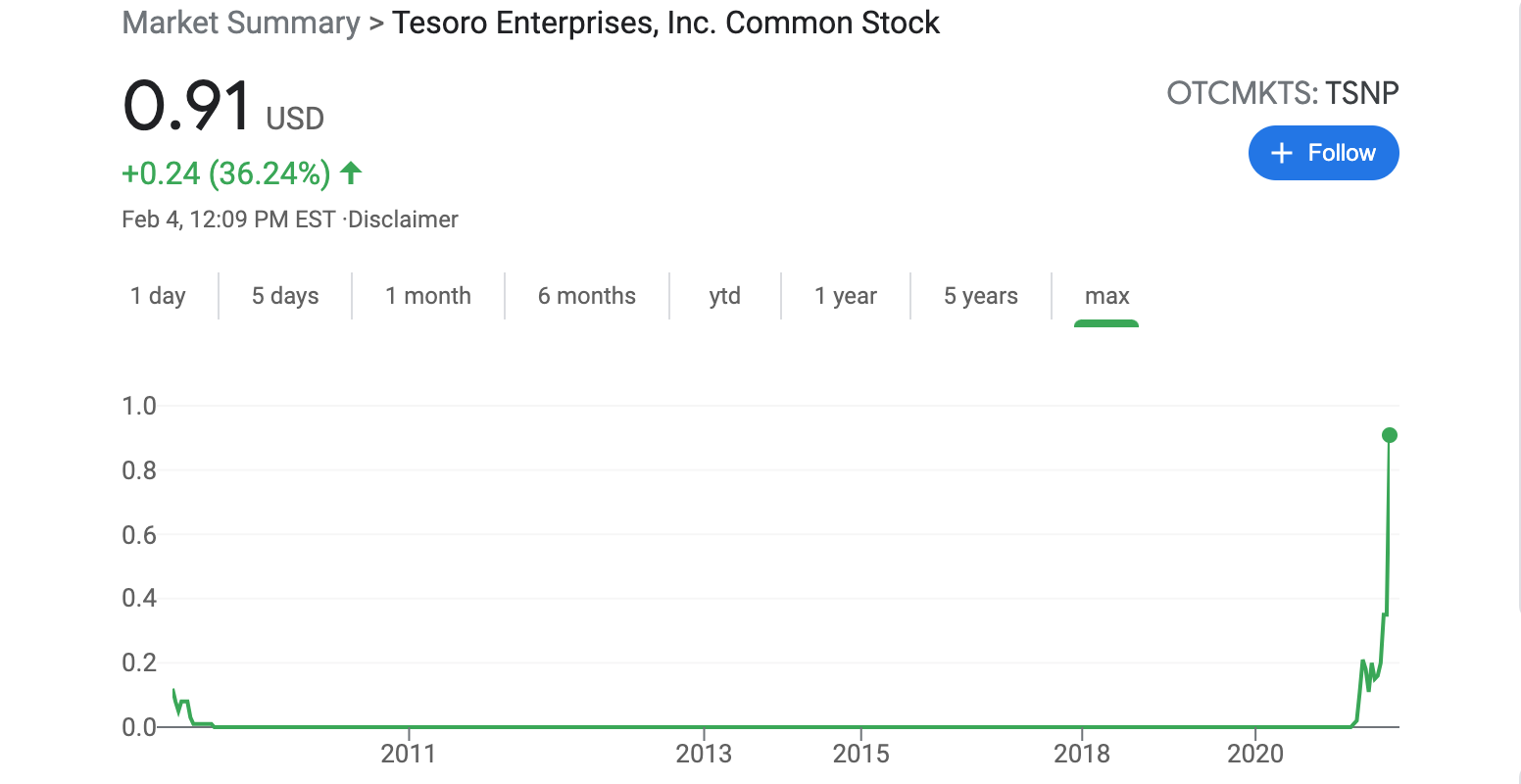Select the 1 month tab
This screenshot has width=1521, height=784.
428,296
